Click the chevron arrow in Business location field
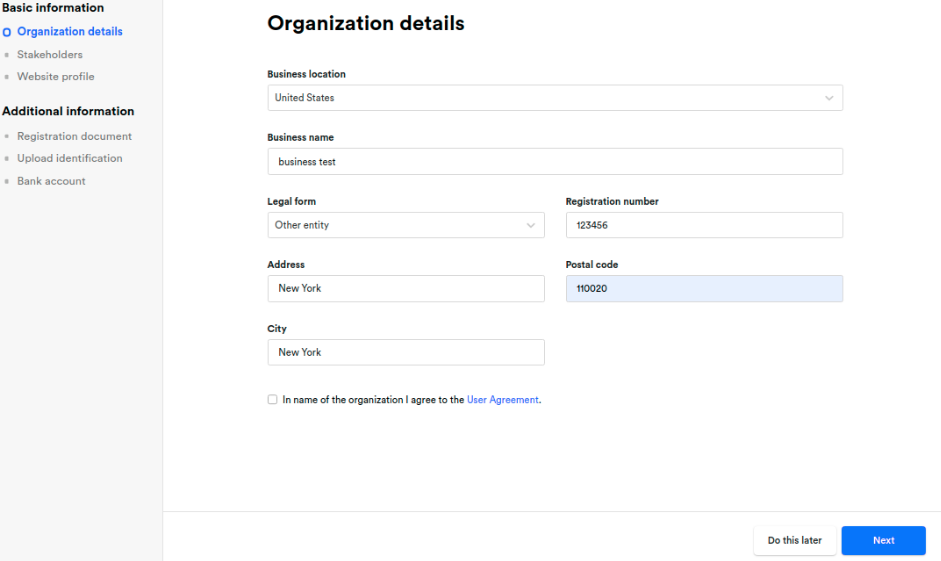 (829, 98)
